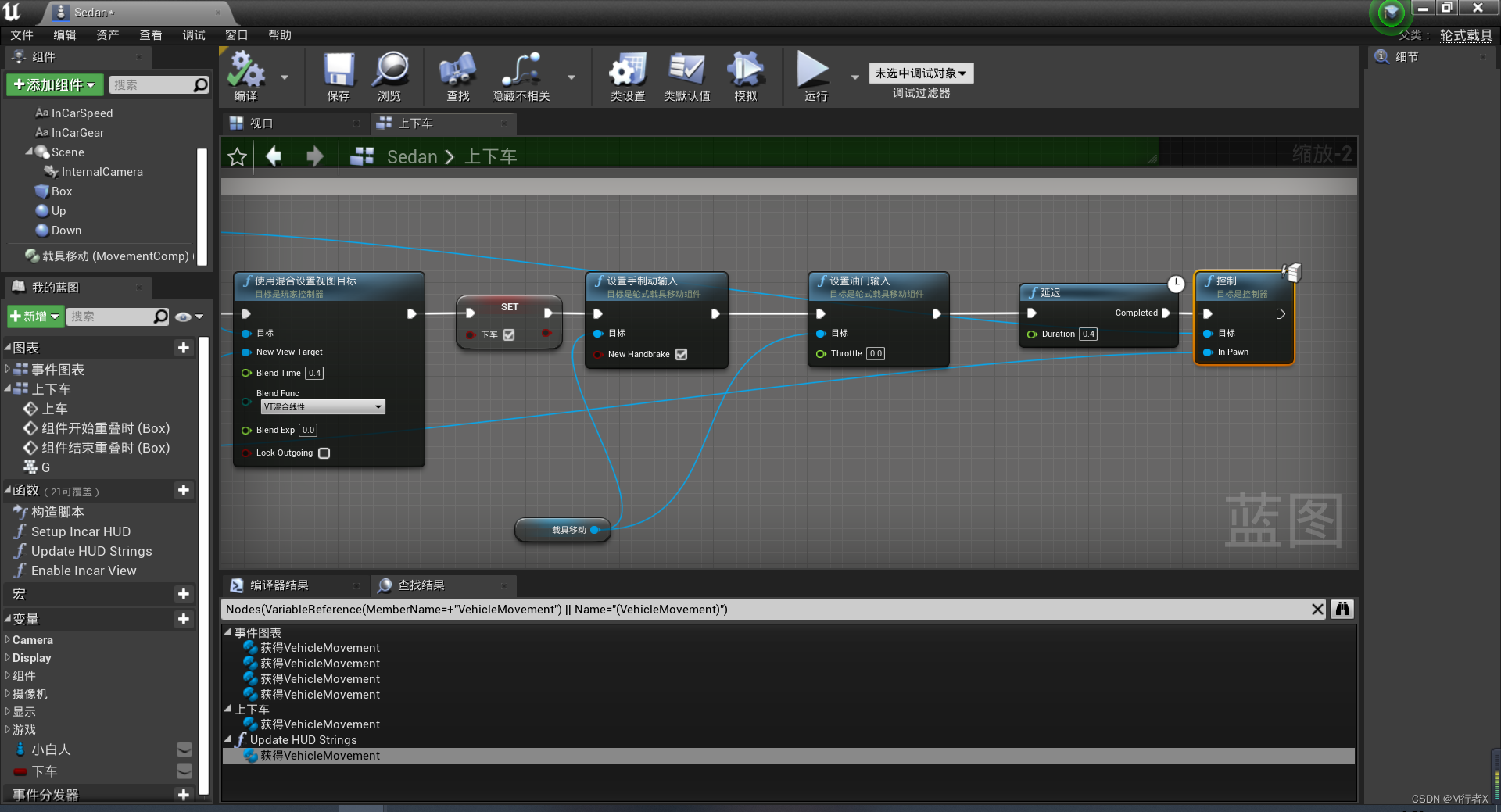Viewport: 1501px width, 812px height.
Task: Toggle New Handbrake checkbox
Action: pos(681,354)
